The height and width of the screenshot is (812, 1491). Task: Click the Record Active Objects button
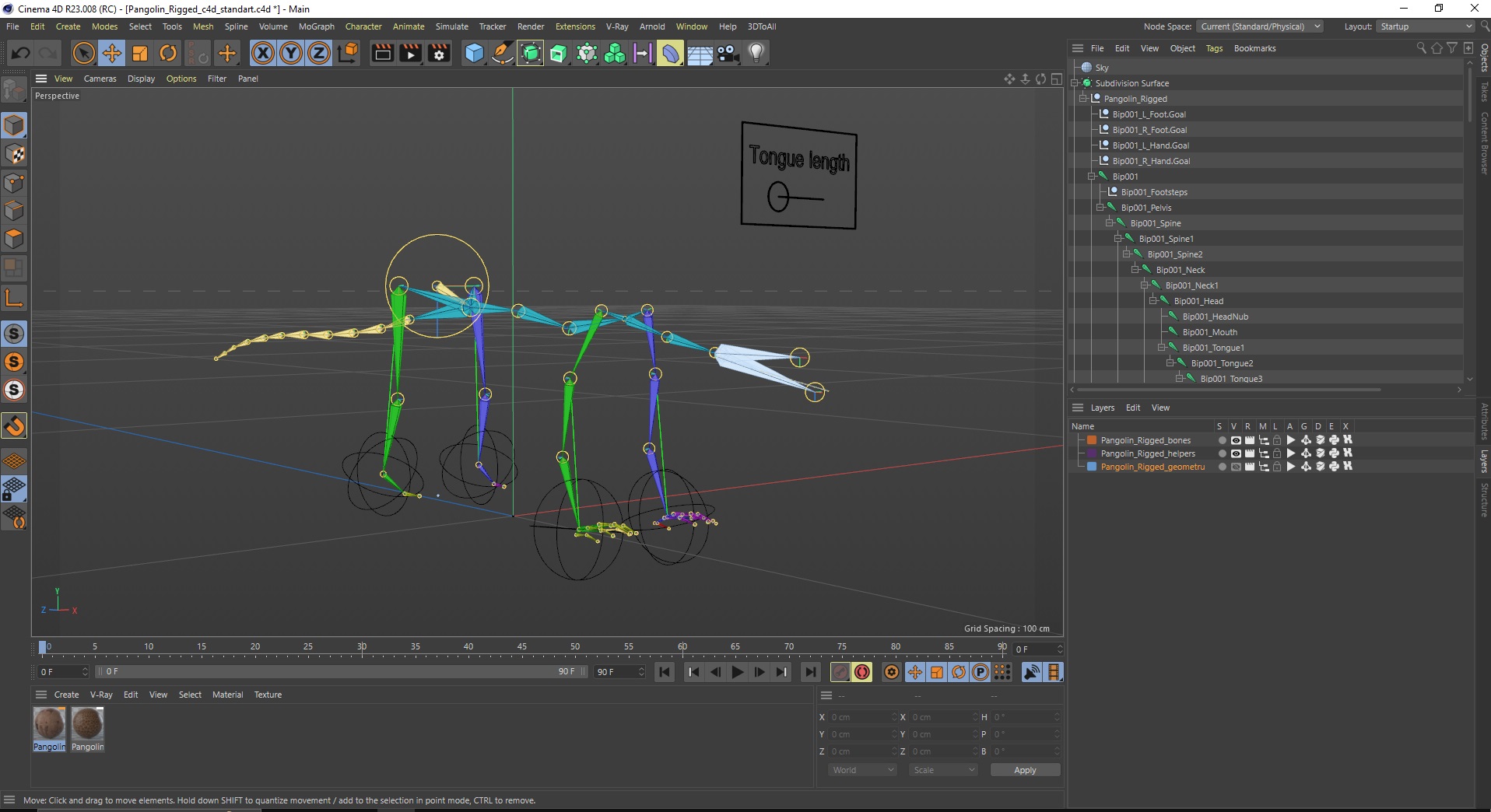[x=840, y=672]
